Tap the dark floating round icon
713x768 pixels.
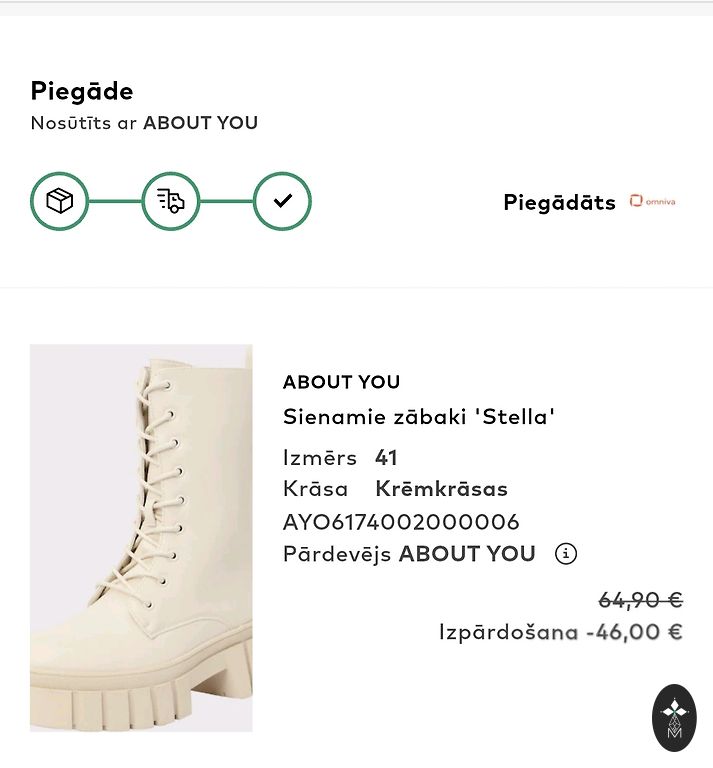point(674,718)
